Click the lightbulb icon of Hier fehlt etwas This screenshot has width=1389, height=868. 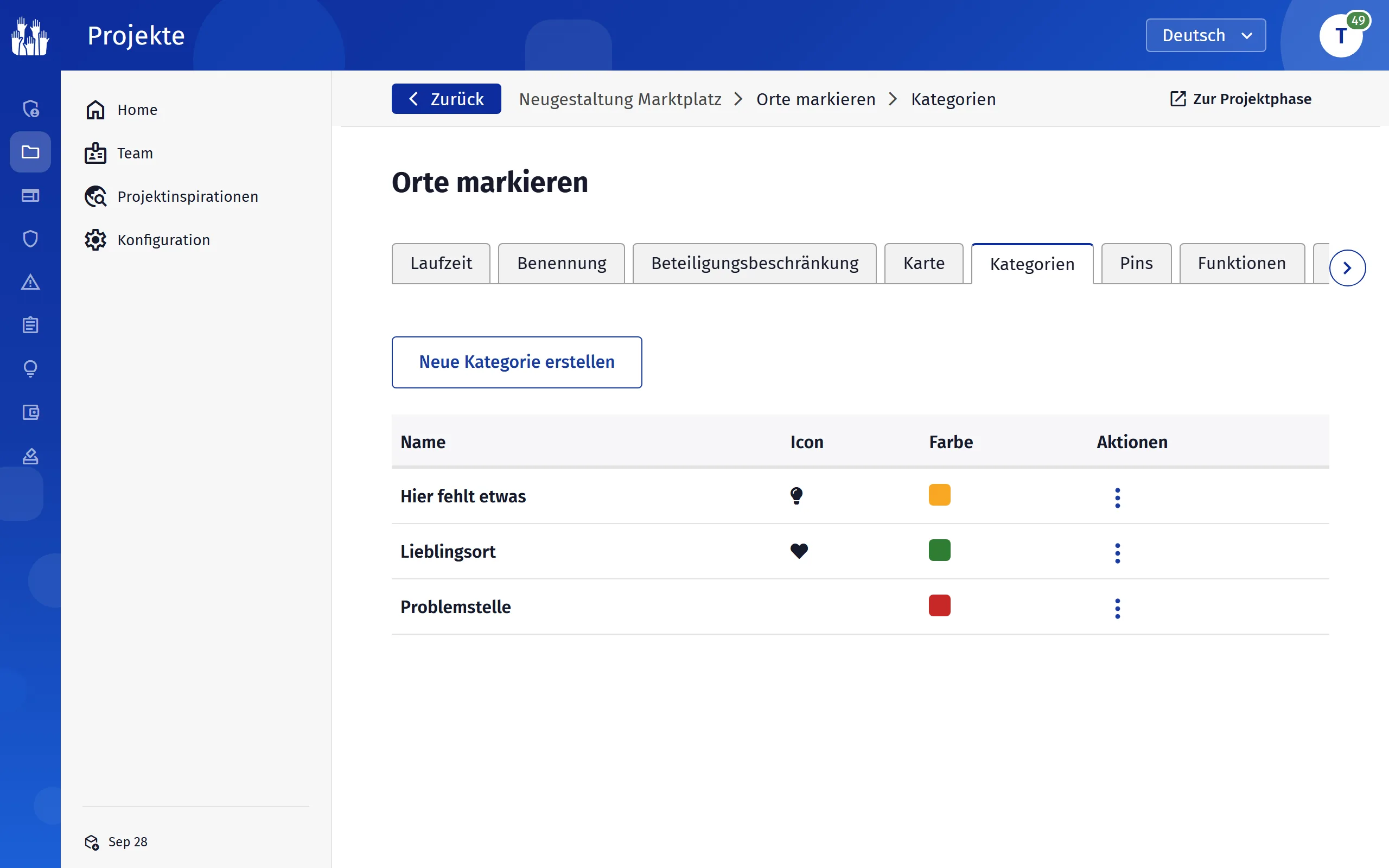(x=797, y=495)
